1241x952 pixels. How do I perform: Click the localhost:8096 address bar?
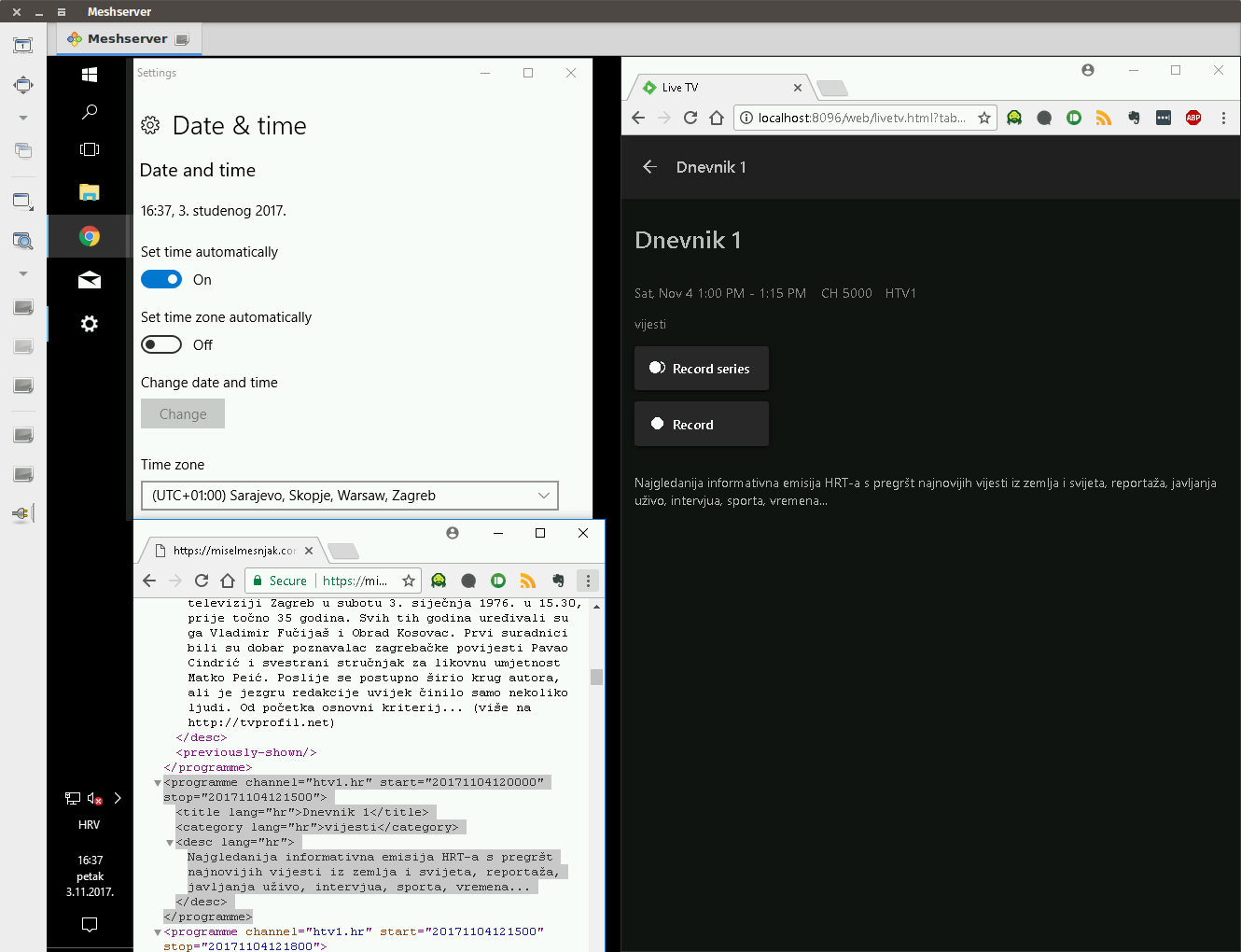coord(858,118)
